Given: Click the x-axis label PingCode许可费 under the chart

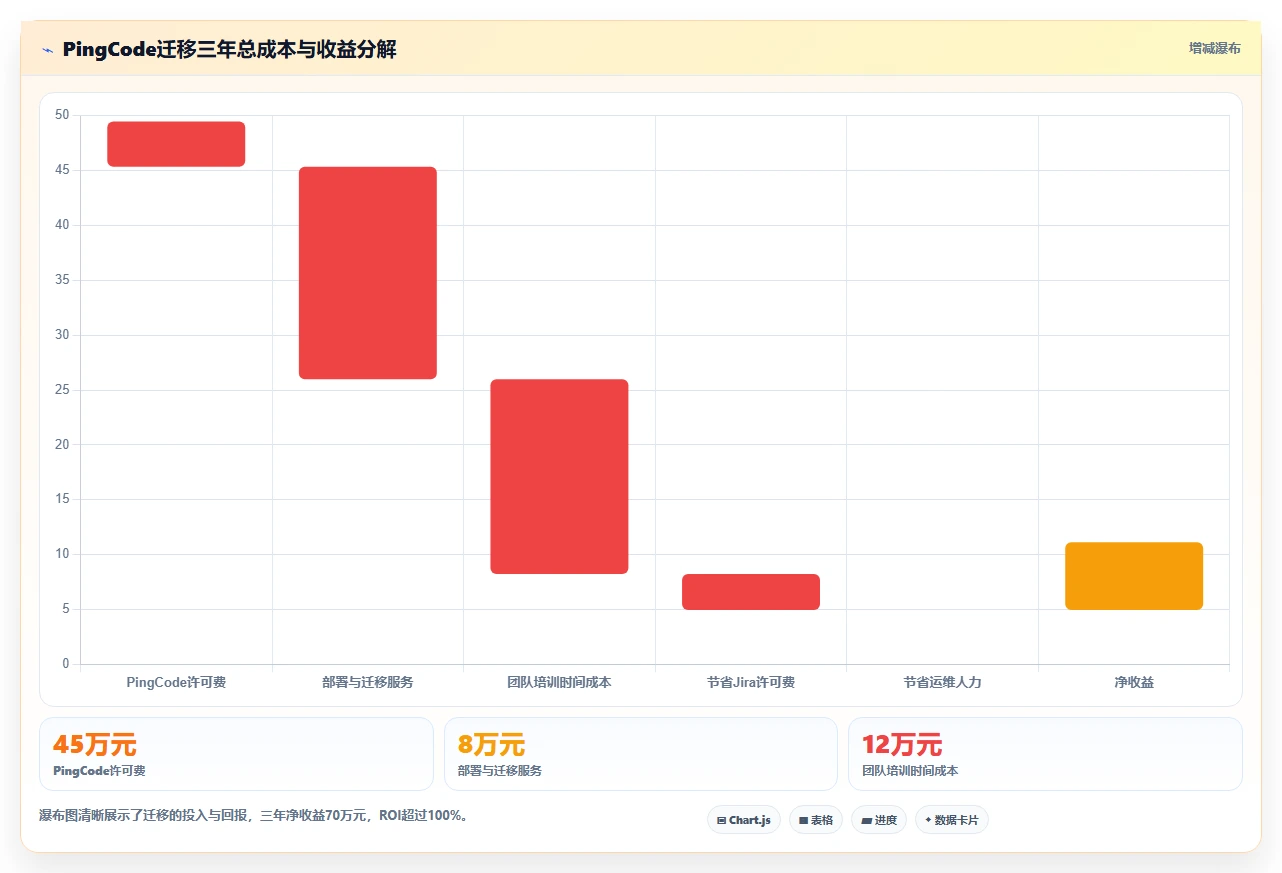Looking at the screenshot, I should 176,682.
